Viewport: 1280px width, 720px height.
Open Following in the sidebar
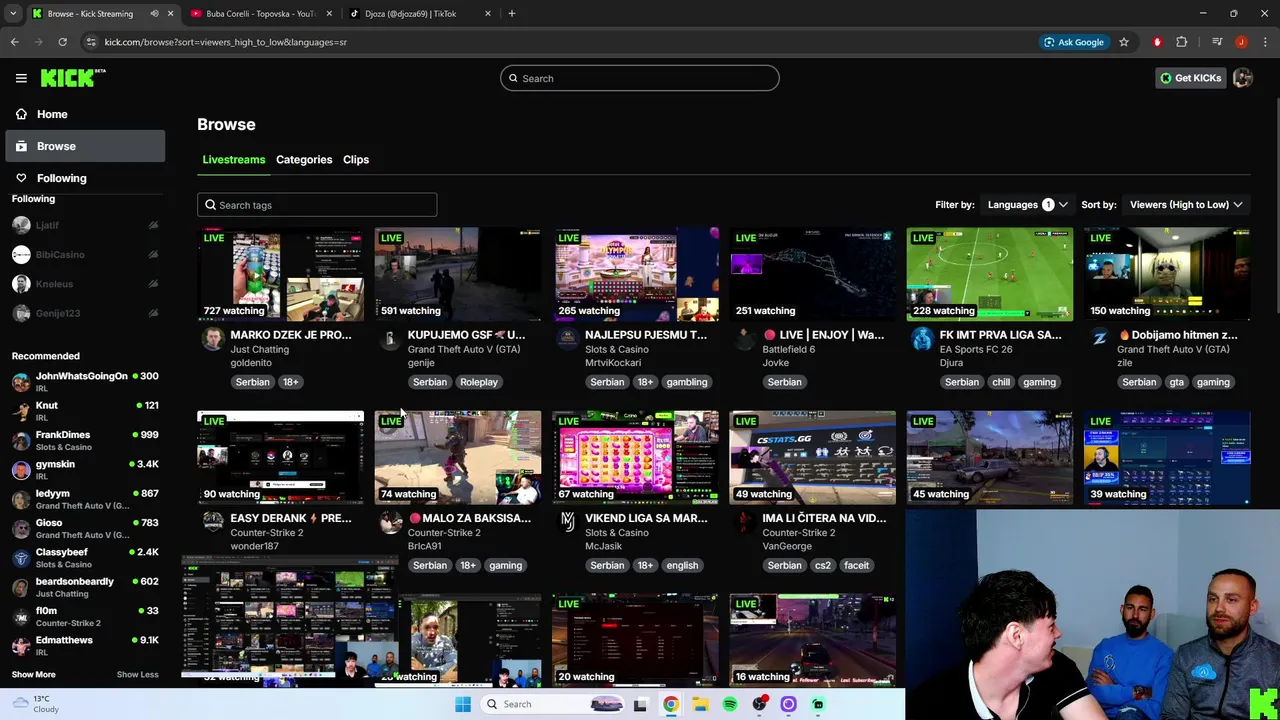pyautogui.click(x=85, y=178)
